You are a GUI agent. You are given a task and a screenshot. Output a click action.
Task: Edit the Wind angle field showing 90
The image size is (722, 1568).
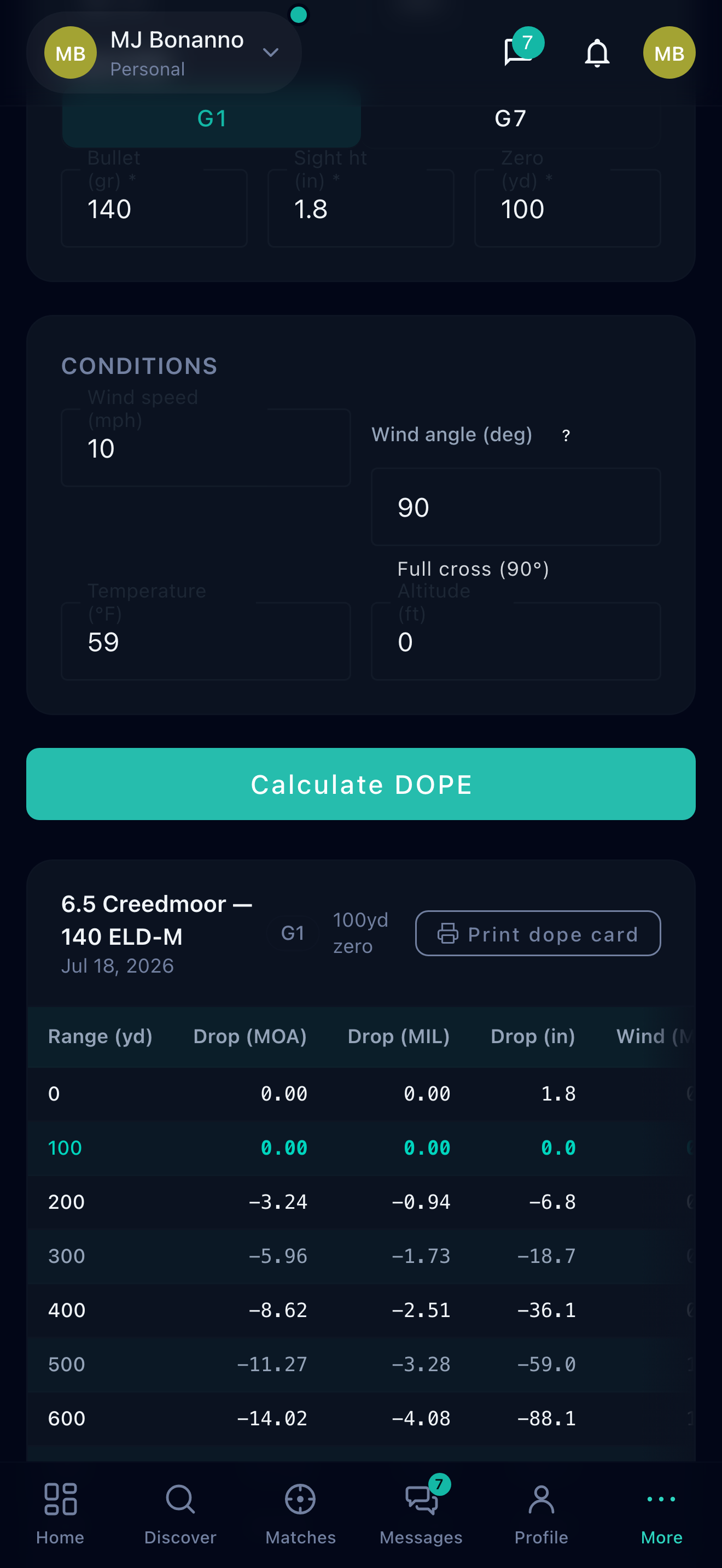tap(516, 506)
